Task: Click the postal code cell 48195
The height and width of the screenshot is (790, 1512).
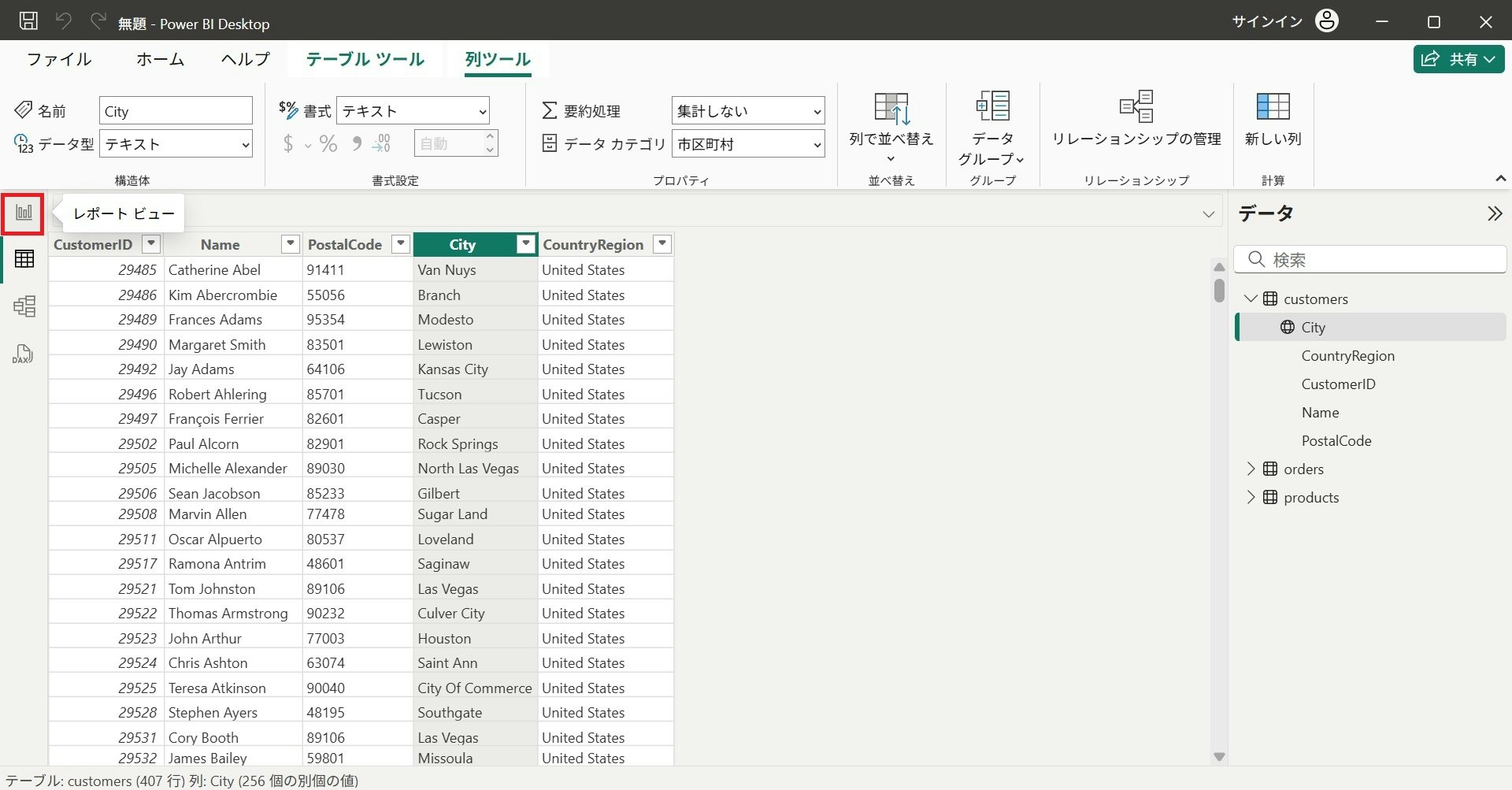Action: coord(358,712)
